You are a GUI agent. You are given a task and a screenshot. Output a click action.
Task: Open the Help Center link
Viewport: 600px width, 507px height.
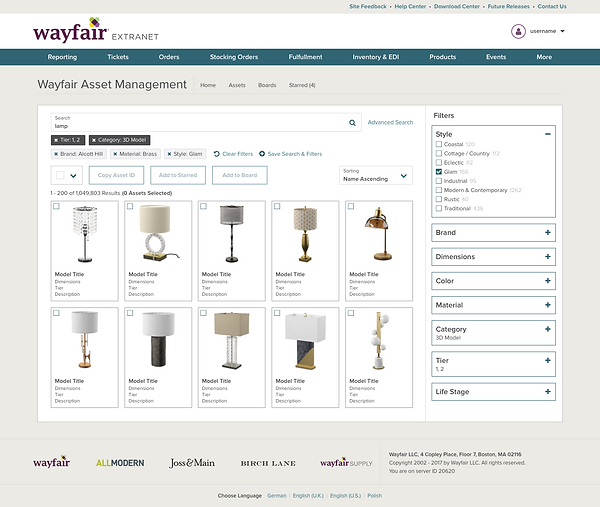[x=410, y=7]
